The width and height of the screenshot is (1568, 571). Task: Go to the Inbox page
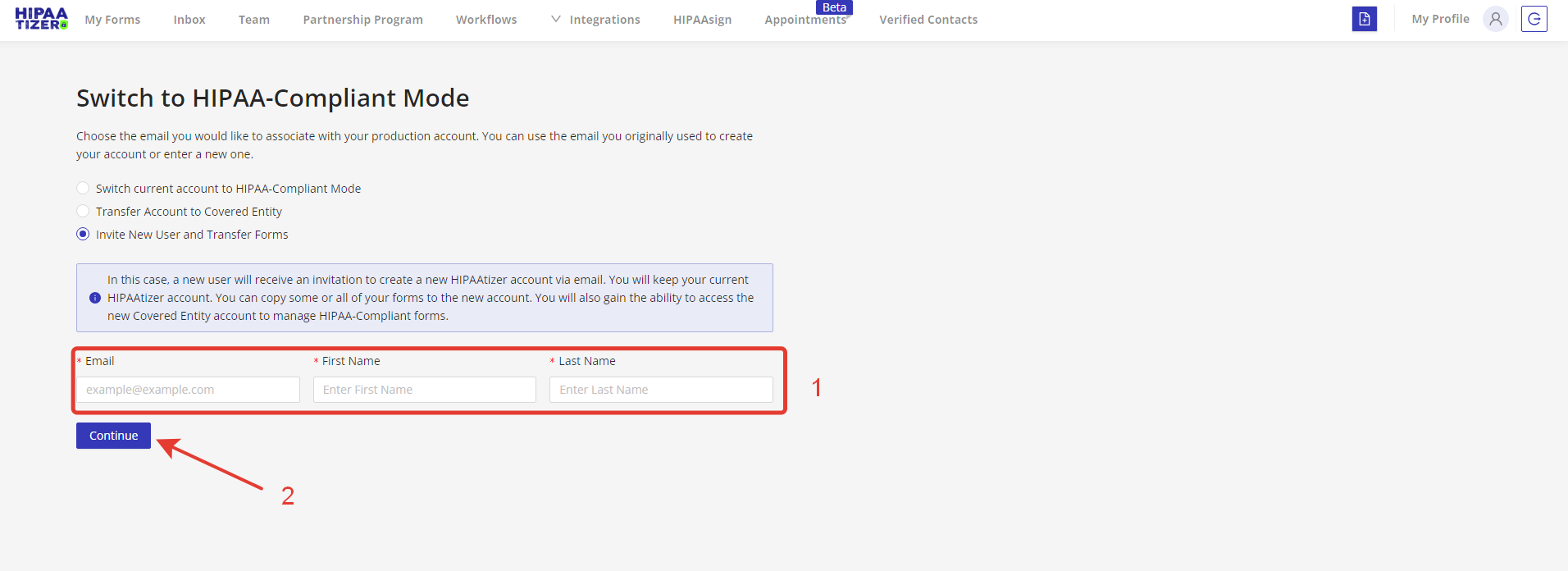[x=189, y=20]
